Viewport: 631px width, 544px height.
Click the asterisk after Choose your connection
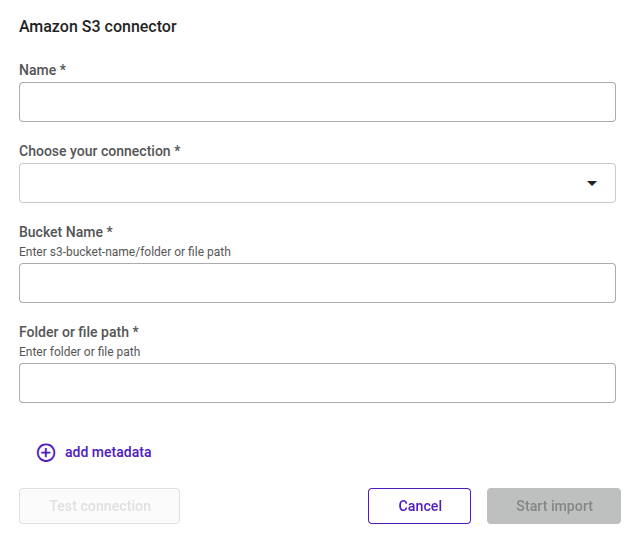point(178,150)
